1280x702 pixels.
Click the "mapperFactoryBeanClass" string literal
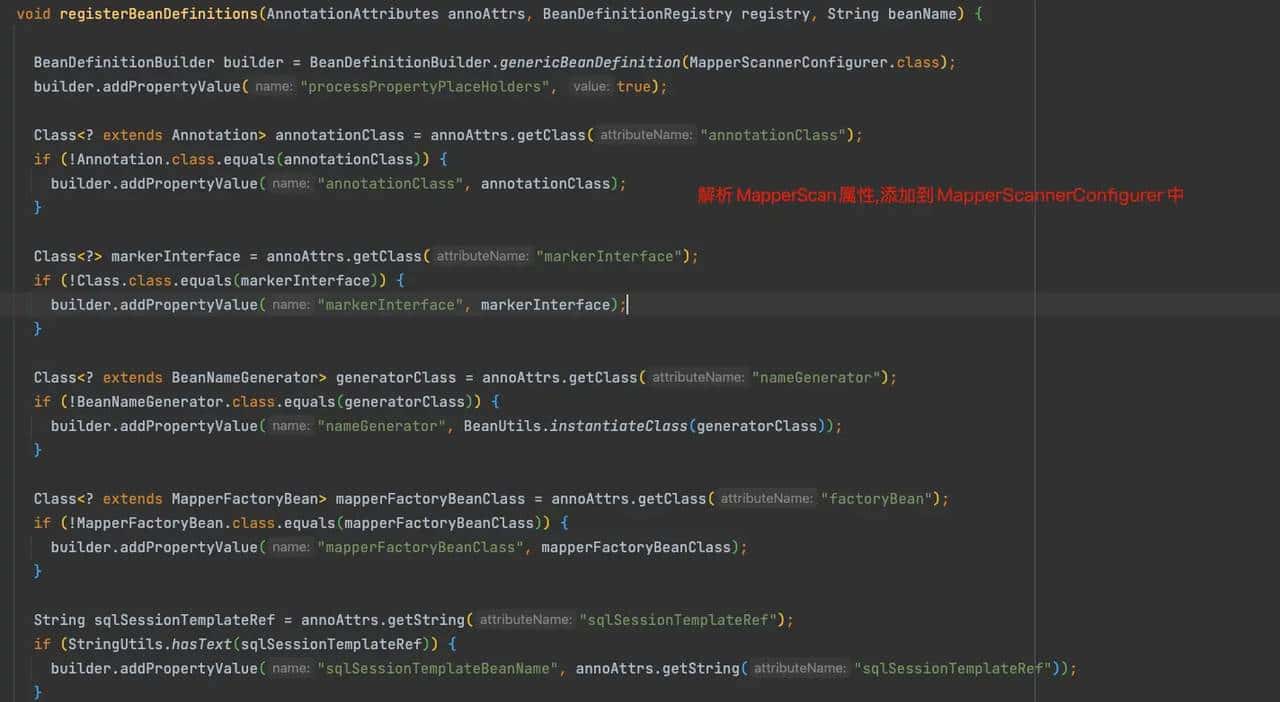[420, 548]
